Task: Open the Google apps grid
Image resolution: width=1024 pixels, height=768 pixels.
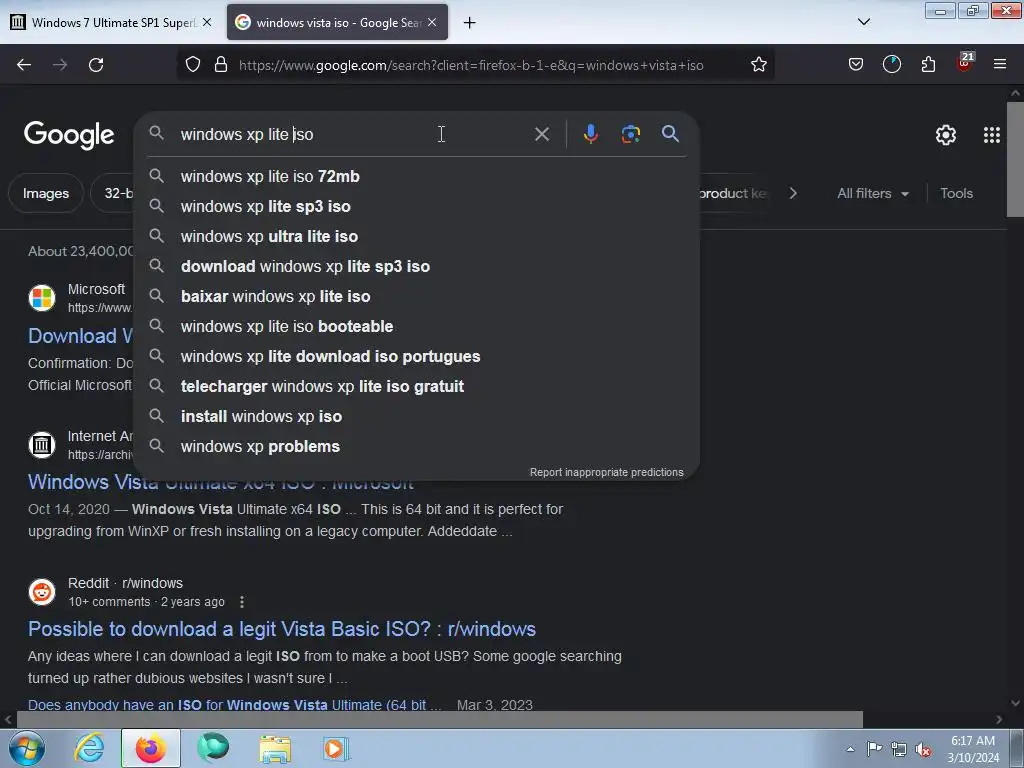Action: [x=992, y=135]
